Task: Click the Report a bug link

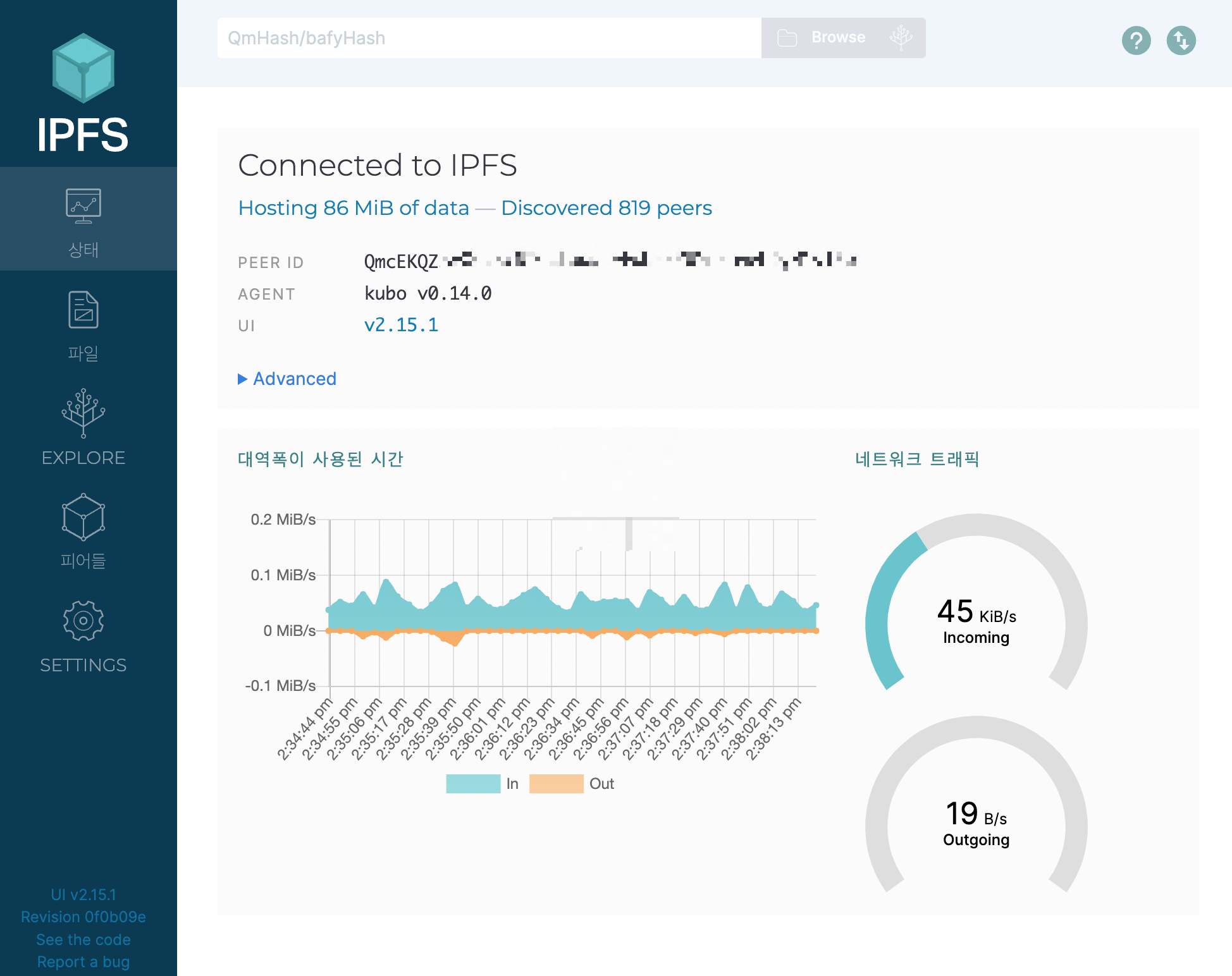Action: click(x=83, y=961)
